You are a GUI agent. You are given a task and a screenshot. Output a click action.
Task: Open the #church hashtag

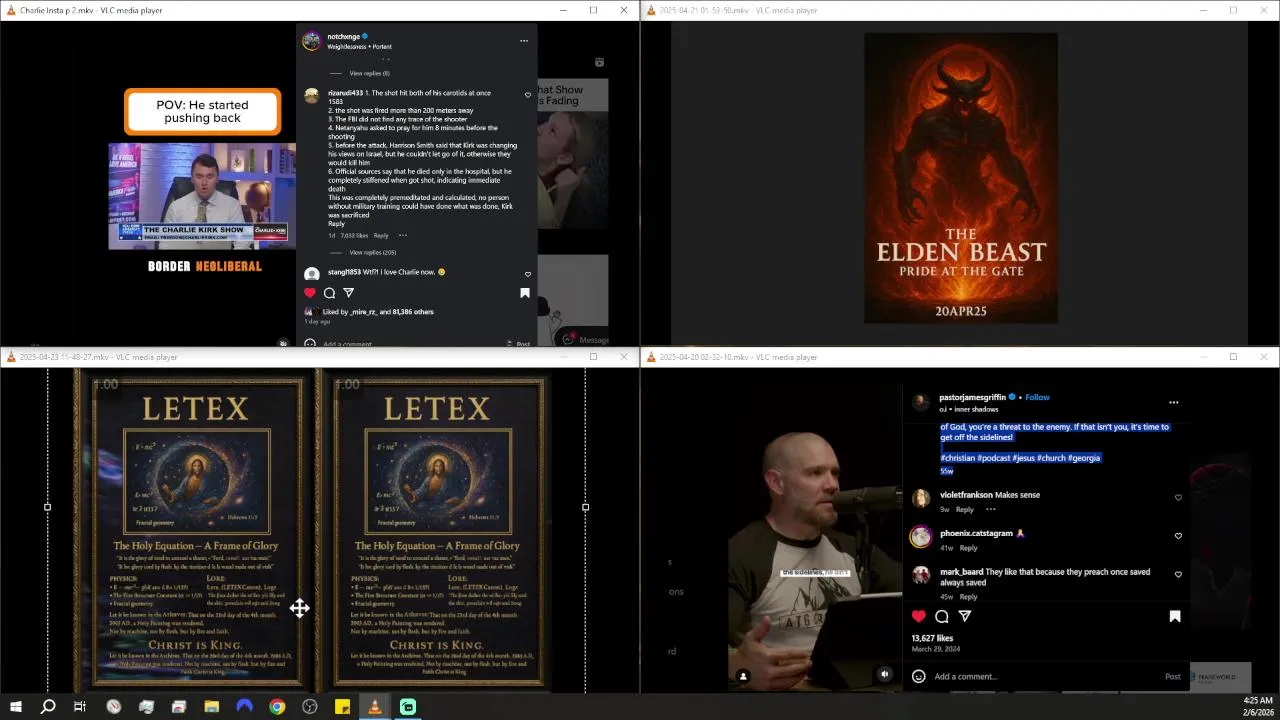tap(1051, 458)
